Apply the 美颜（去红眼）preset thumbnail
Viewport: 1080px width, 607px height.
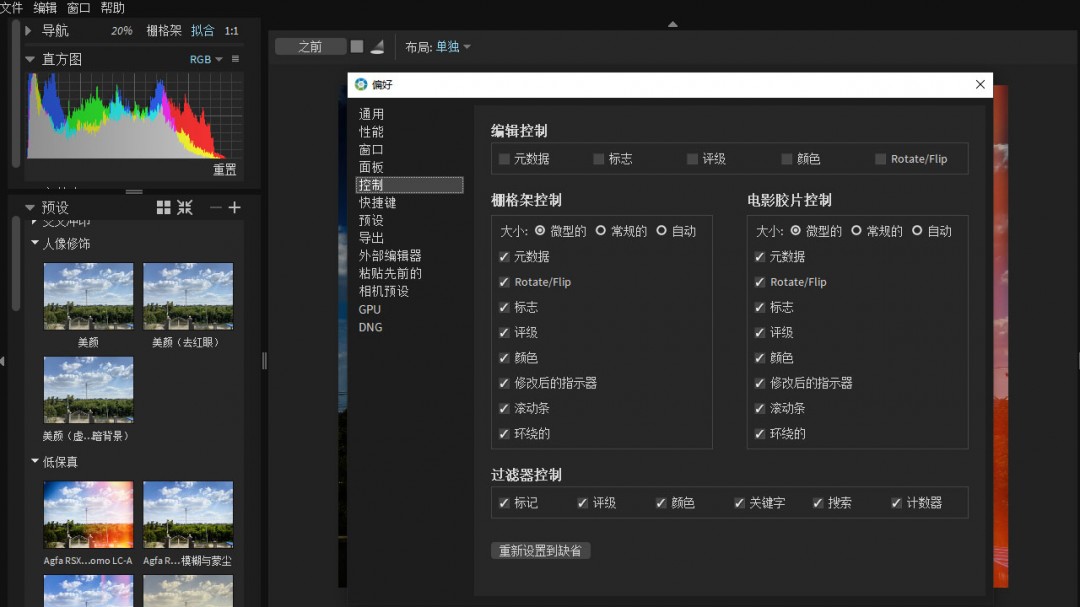[x=188, y=296]
